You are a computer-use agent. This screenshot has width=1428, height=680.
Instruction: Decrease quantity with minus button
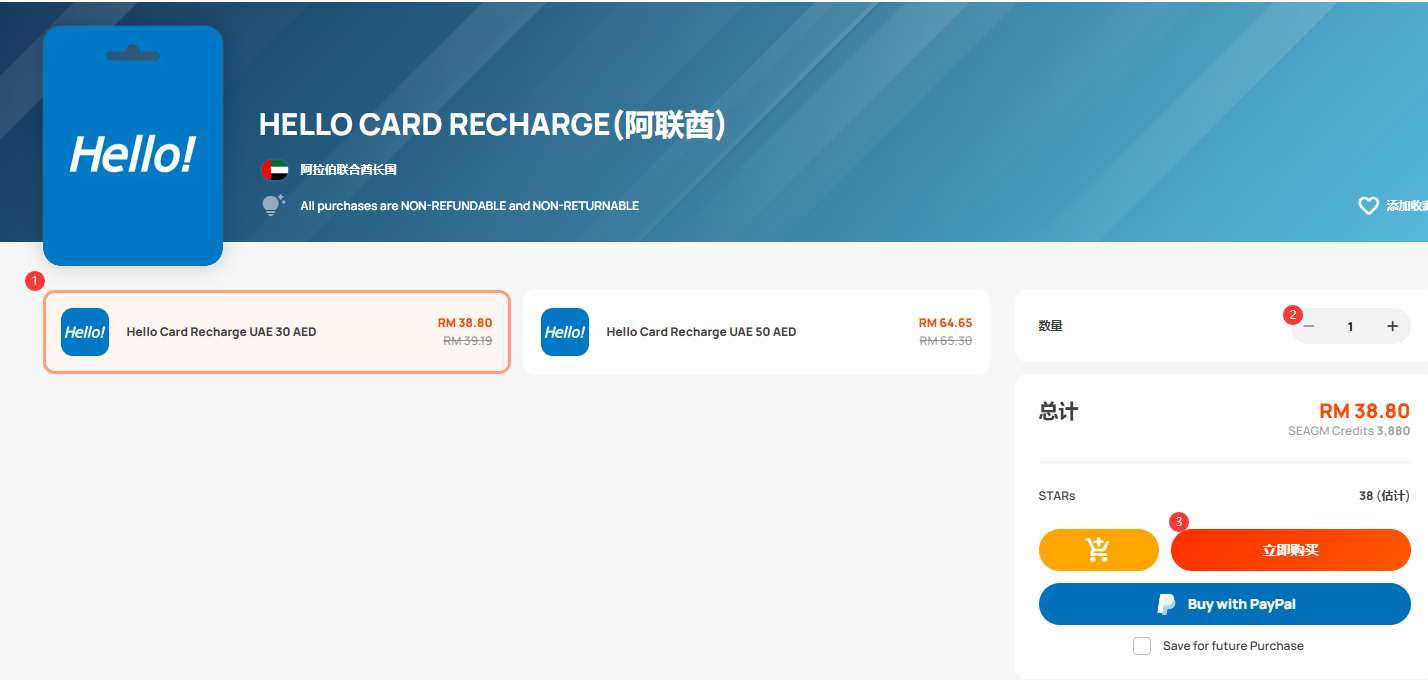click(x=1309, y=326)
